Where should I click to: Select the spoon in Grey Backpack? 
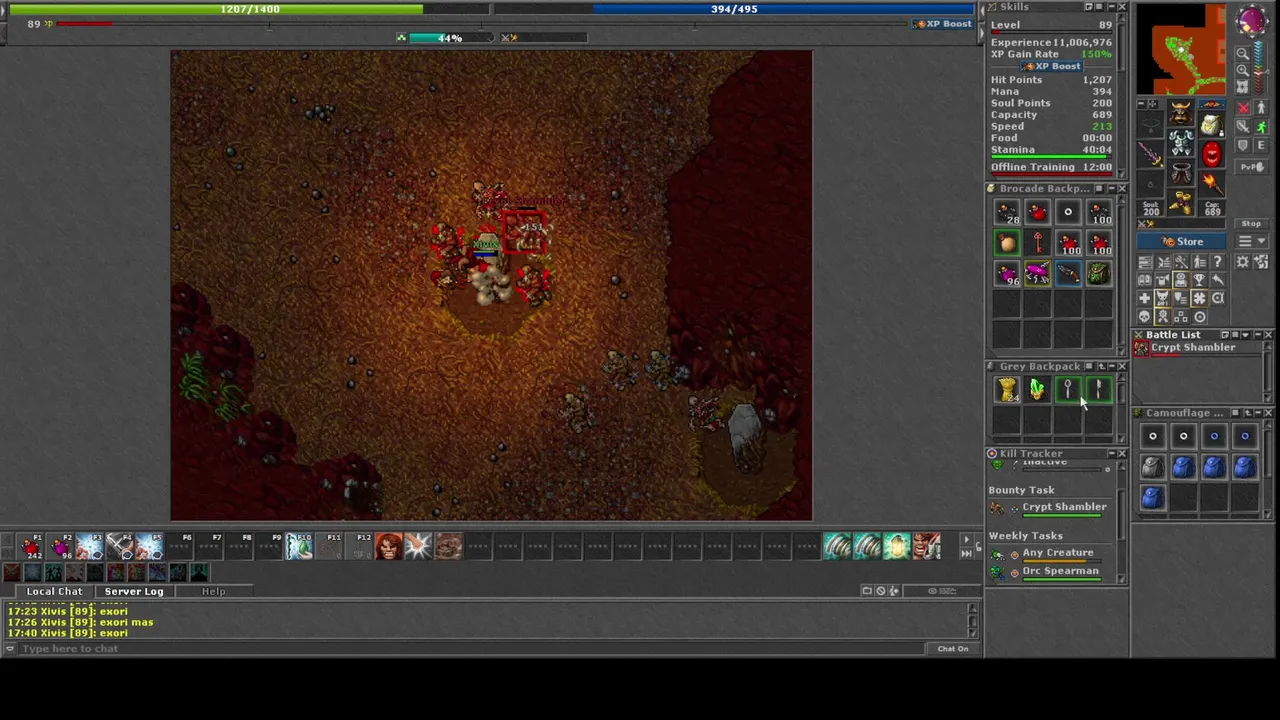click(1068, 390)
